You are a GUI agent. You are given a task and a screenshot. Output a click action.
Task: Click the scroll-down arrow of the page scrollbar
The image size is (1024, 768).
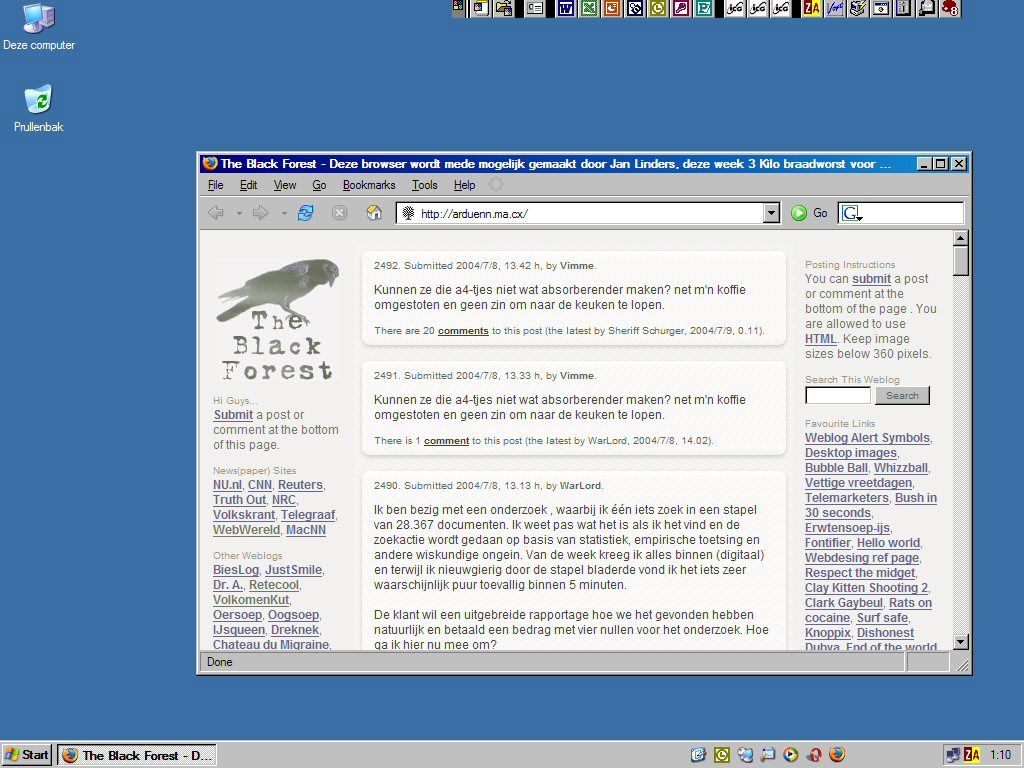pos(960,641)
